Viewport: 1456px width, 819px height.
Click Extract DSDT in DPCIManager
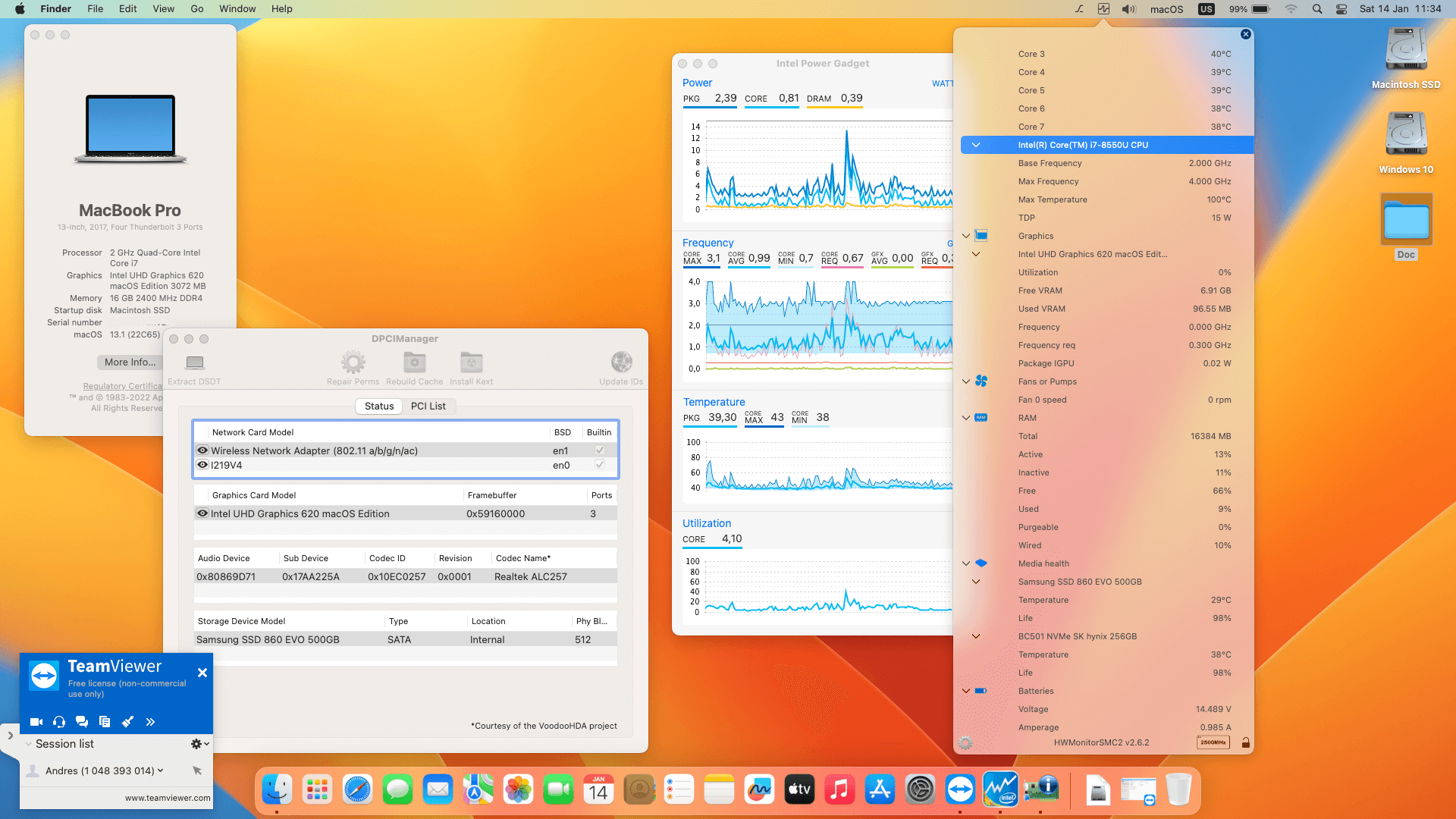[x=194, y=369]
